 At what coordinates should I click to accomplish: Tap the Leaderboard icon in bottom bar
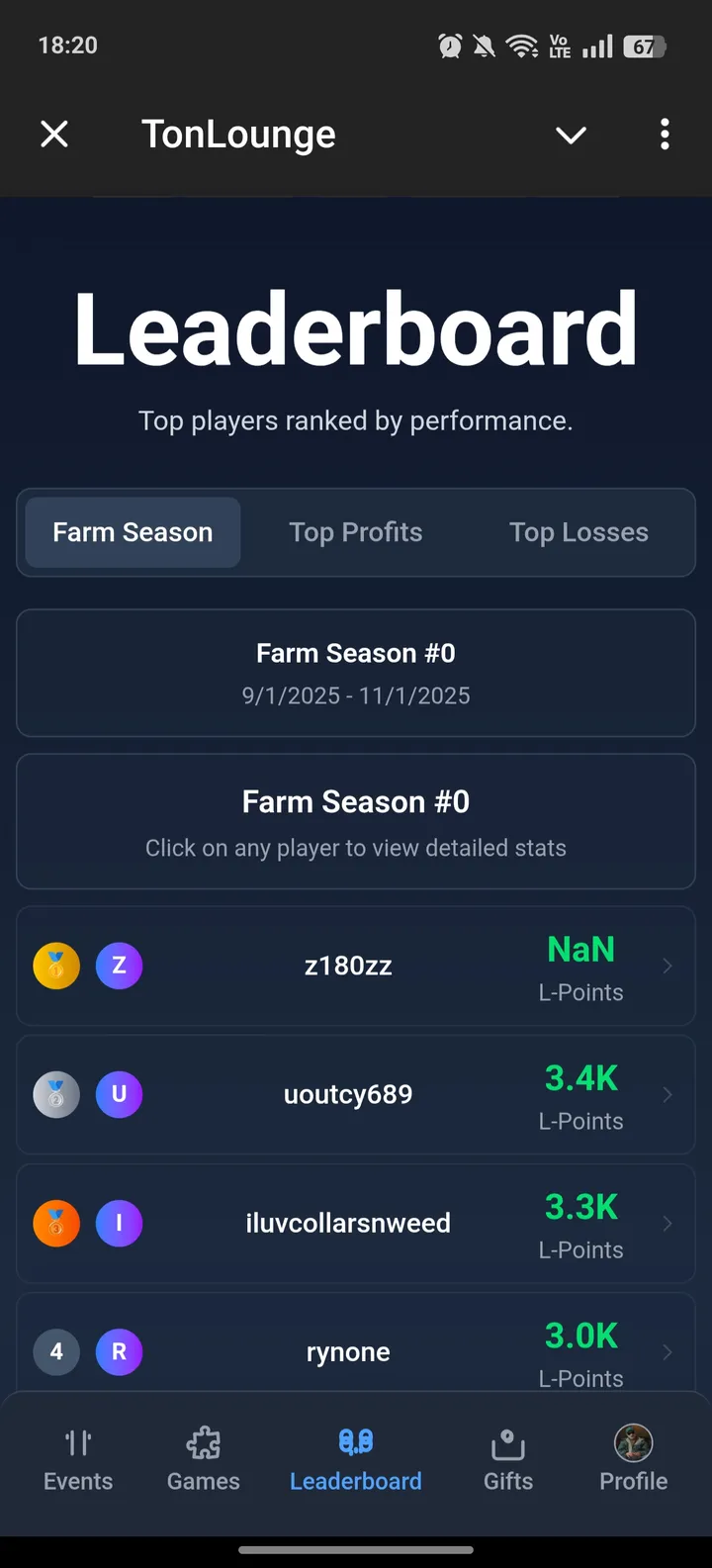(x=356, y=1442)
